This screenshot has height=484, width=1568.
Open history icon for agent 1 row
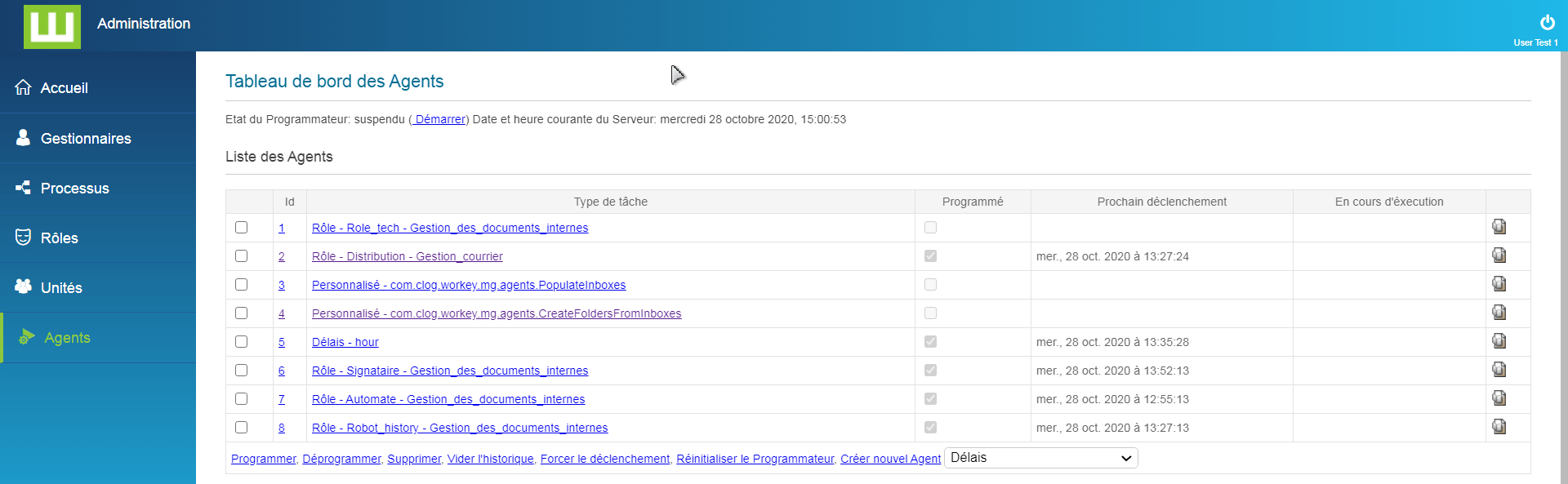(x=1499, y=227)
